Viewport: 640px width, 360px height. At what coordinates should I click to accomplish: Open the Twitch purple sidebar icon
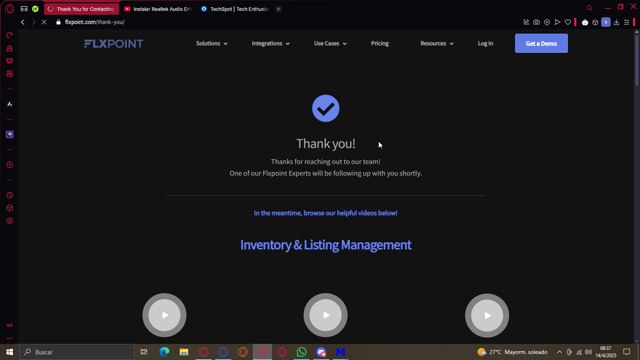10,134
